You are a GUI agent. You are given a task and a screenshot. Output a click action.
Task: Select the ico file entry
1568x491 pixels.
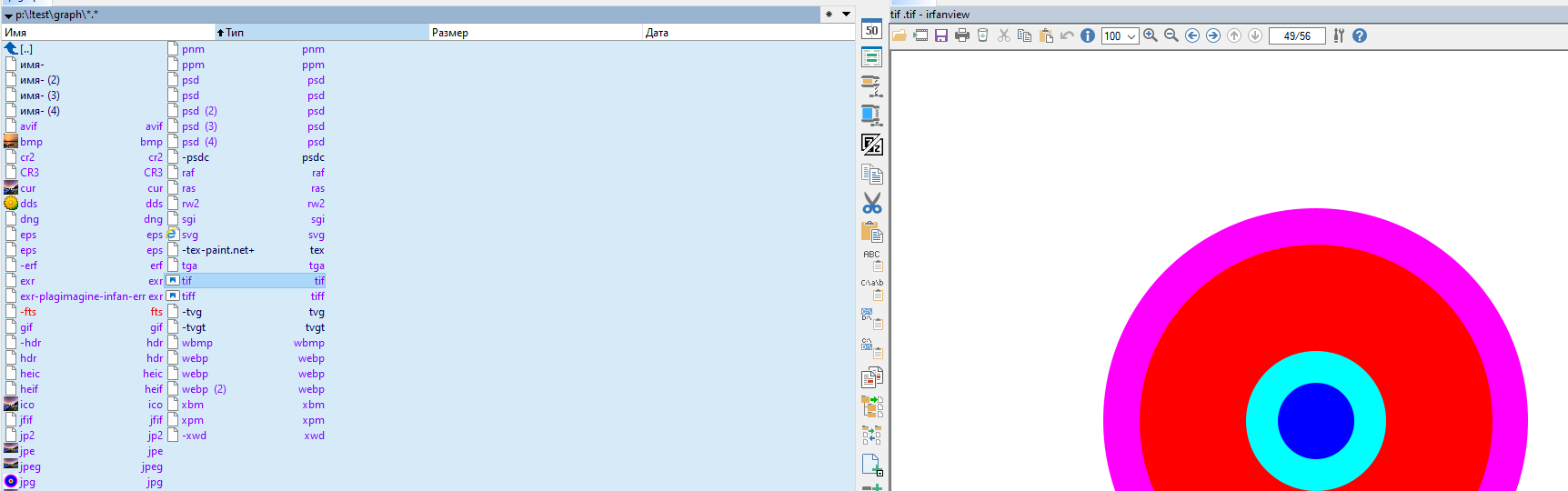click(84, 405)
